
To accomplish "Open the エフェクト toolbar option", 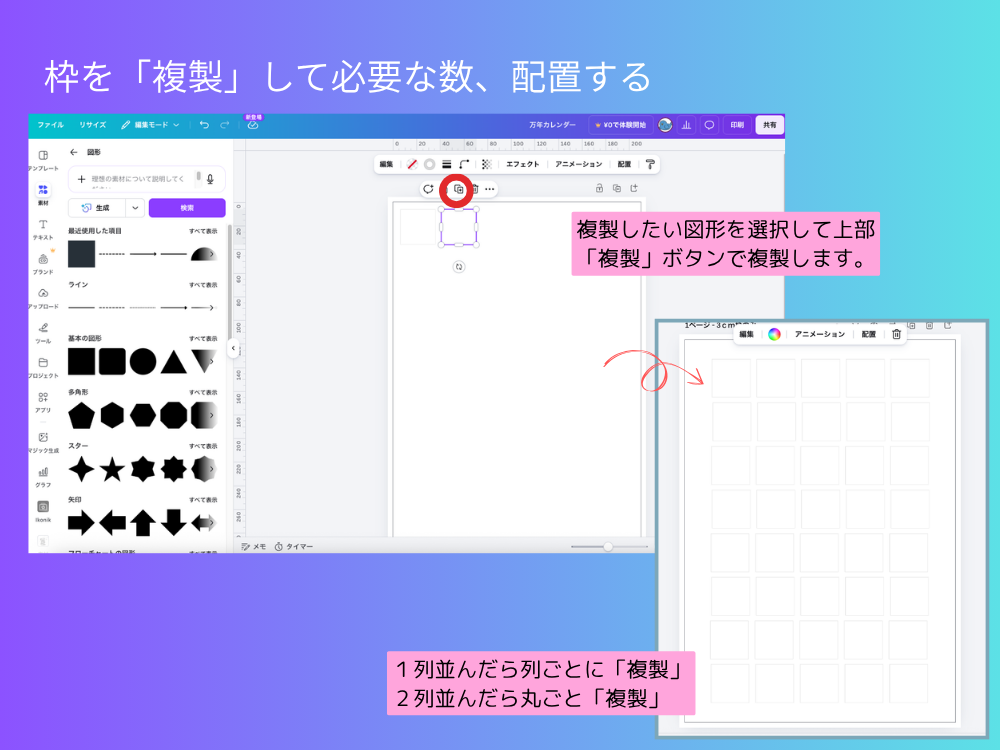I will pyautogui.click(x=522, y=165).
